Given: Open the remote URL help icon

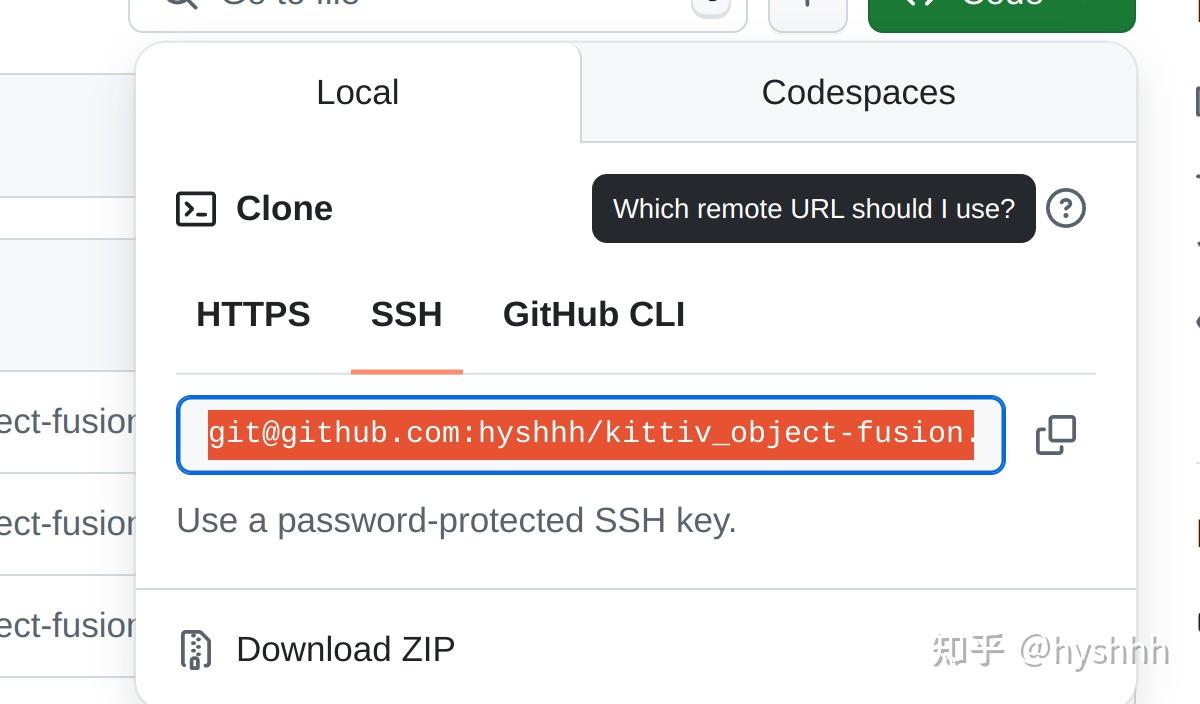Looking at the screenshot, I should coord(1066,209).
